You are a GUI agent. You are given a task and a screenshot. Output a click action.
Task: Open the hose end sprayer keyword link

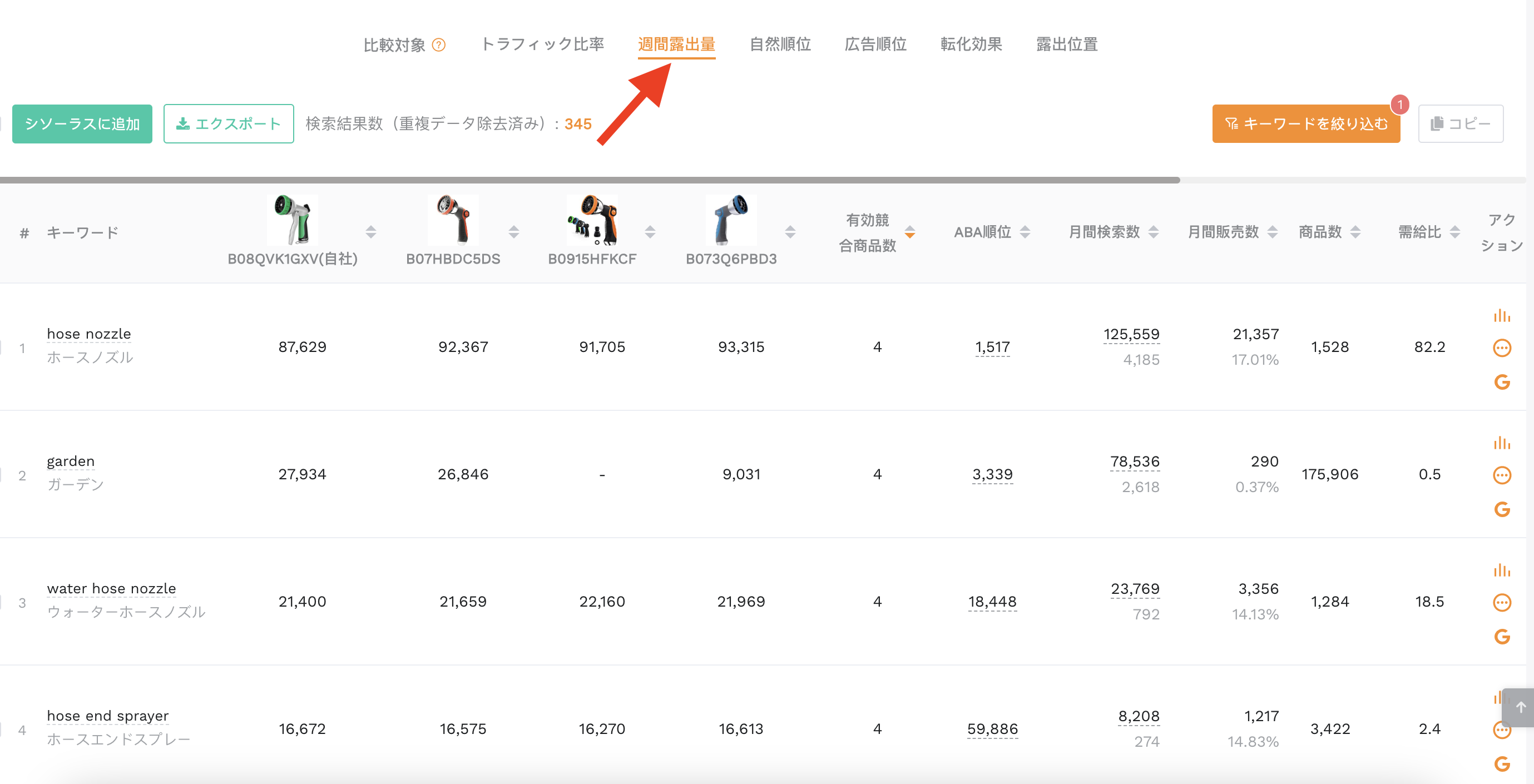108,716
